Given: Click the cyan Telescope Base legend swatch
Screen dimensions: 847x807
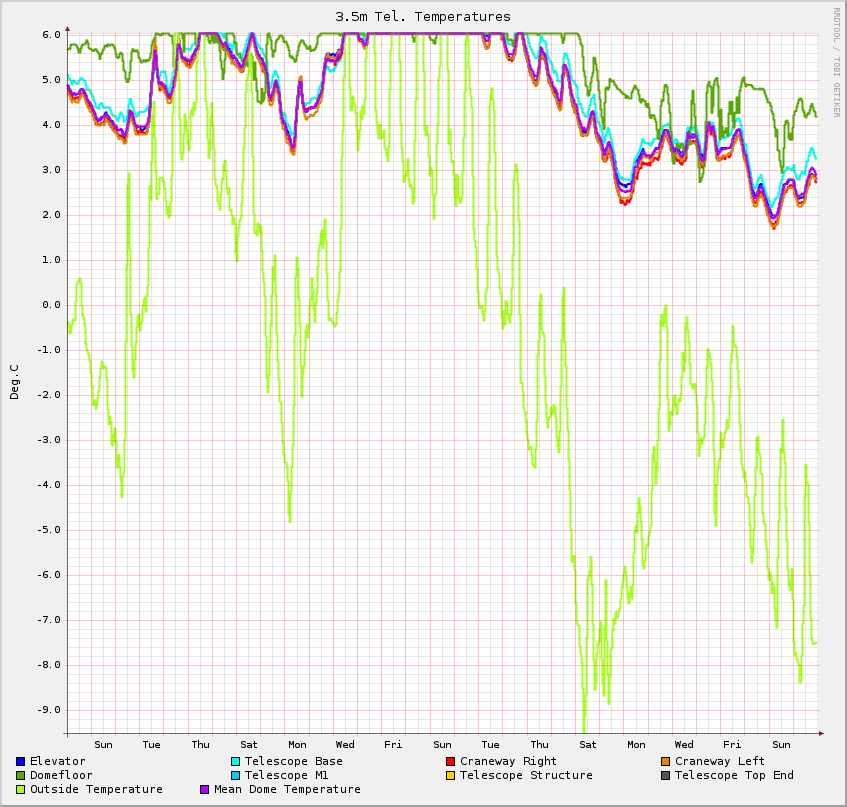Looking at the screenshot, I should pyautogui.click(x=236, y=761).
